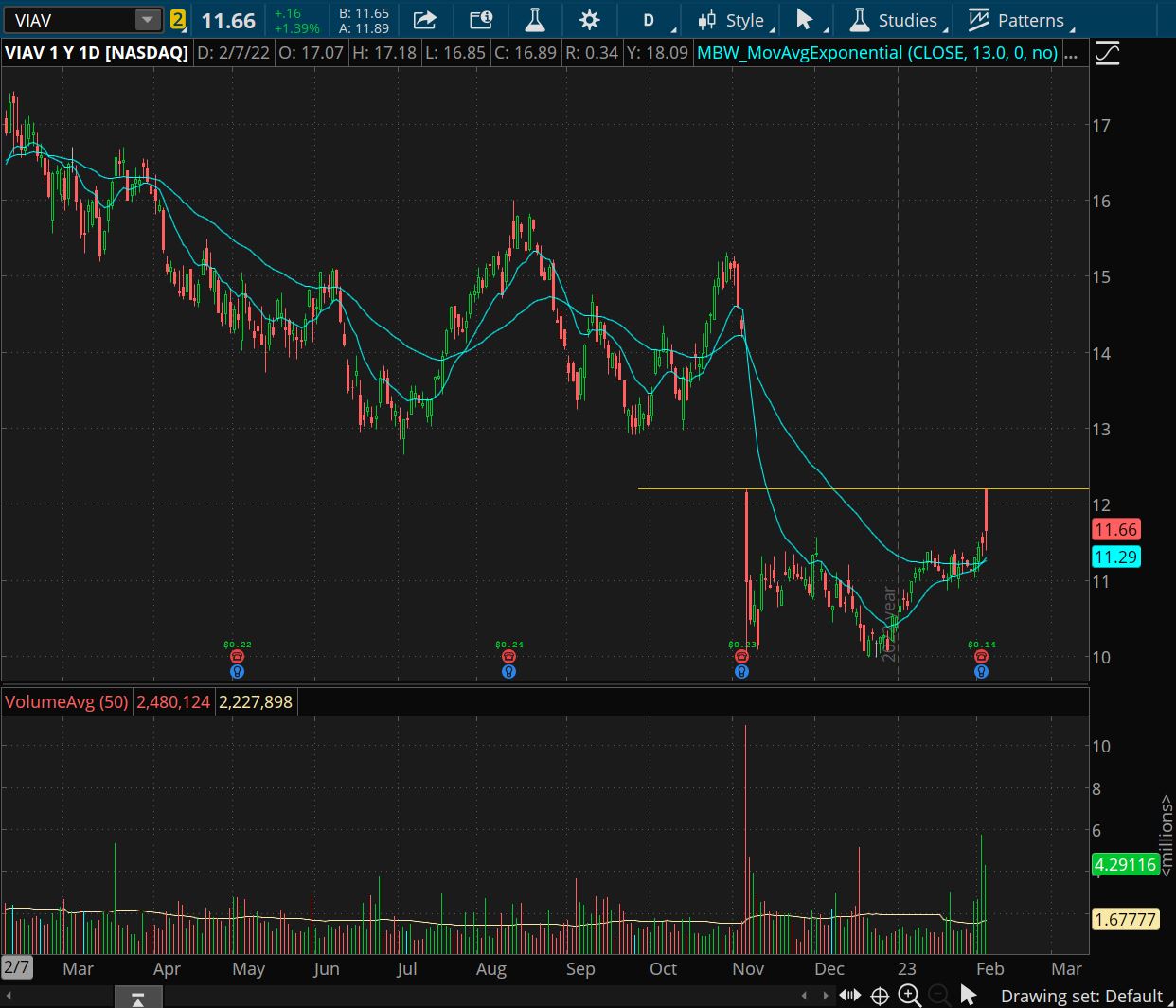Expand the Drawing set: Default selector
The image size is (1176, 1008).
[x=1080, y=996]
